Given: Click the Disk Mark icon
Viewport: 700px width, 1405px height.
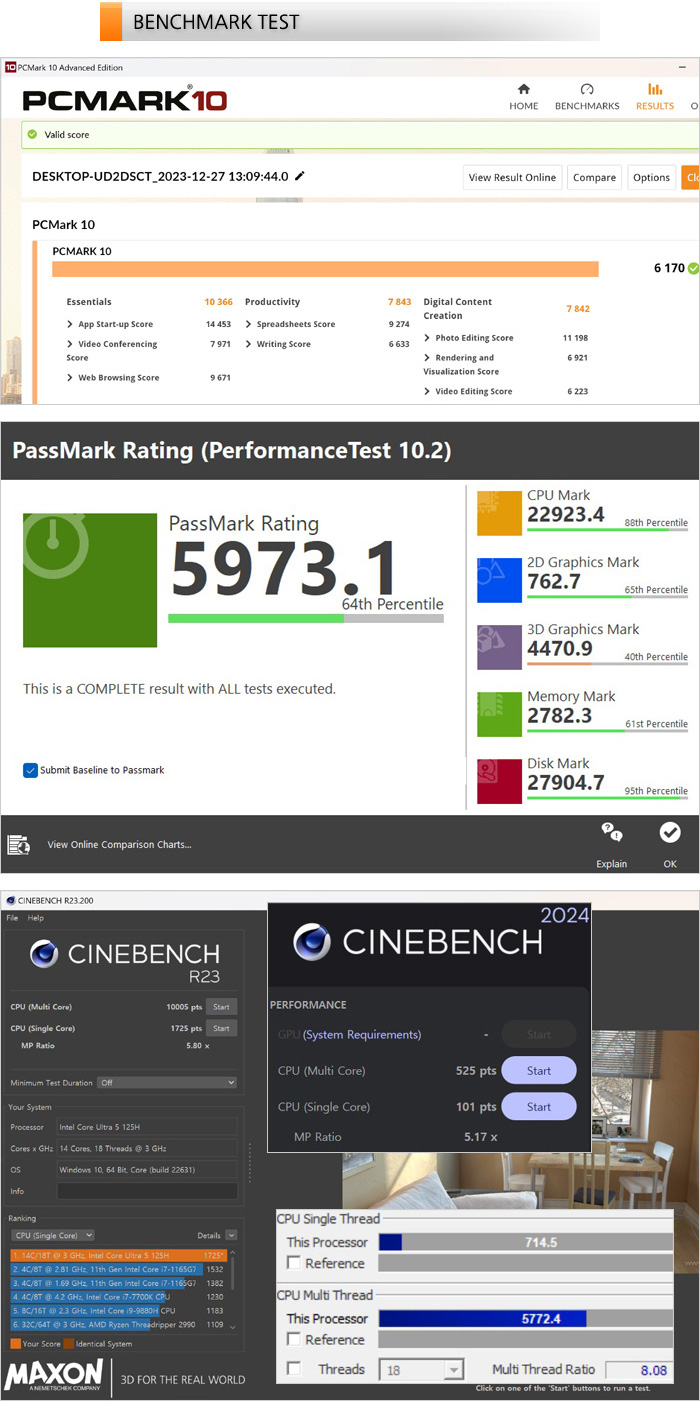Looking at the screenshot, I should pyautogui.click(x=499, y=781).
